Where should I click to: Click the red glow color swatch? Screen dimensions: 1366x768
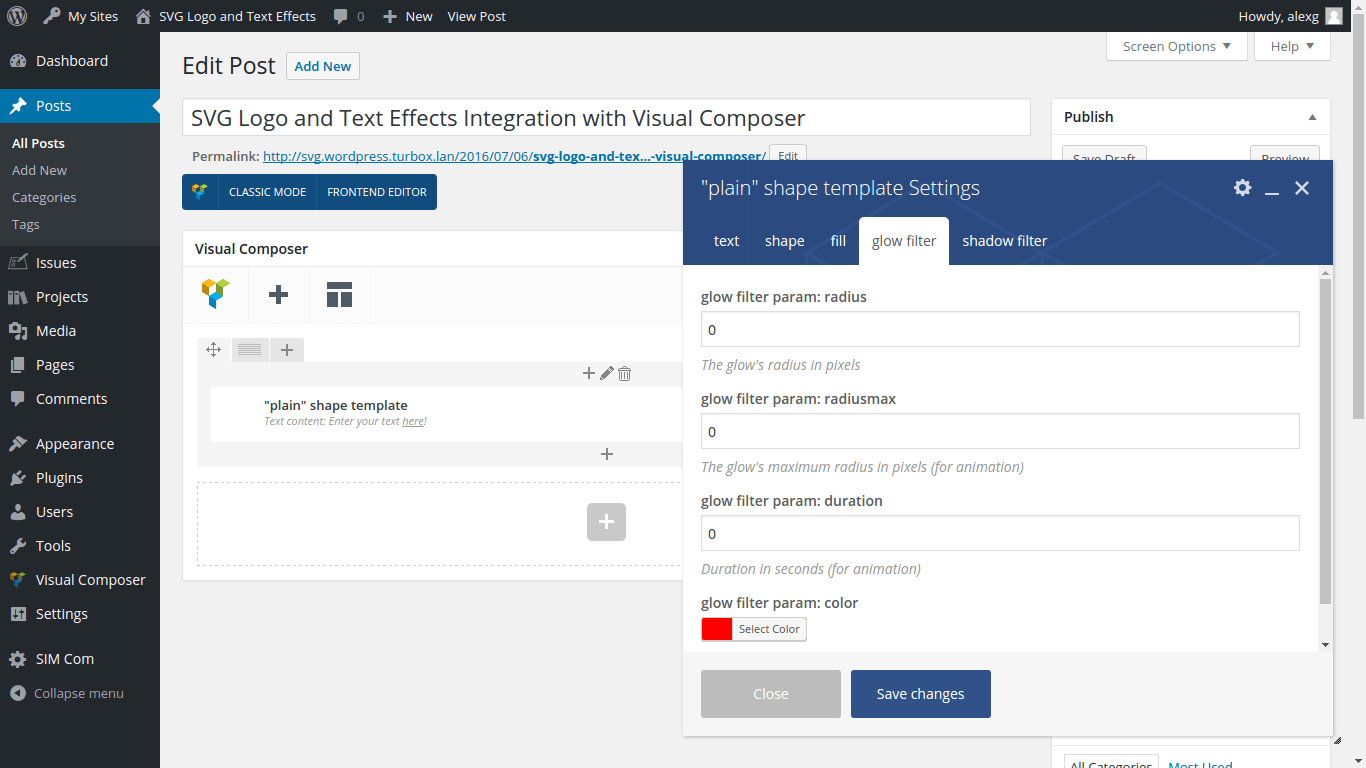click(717, 629)
